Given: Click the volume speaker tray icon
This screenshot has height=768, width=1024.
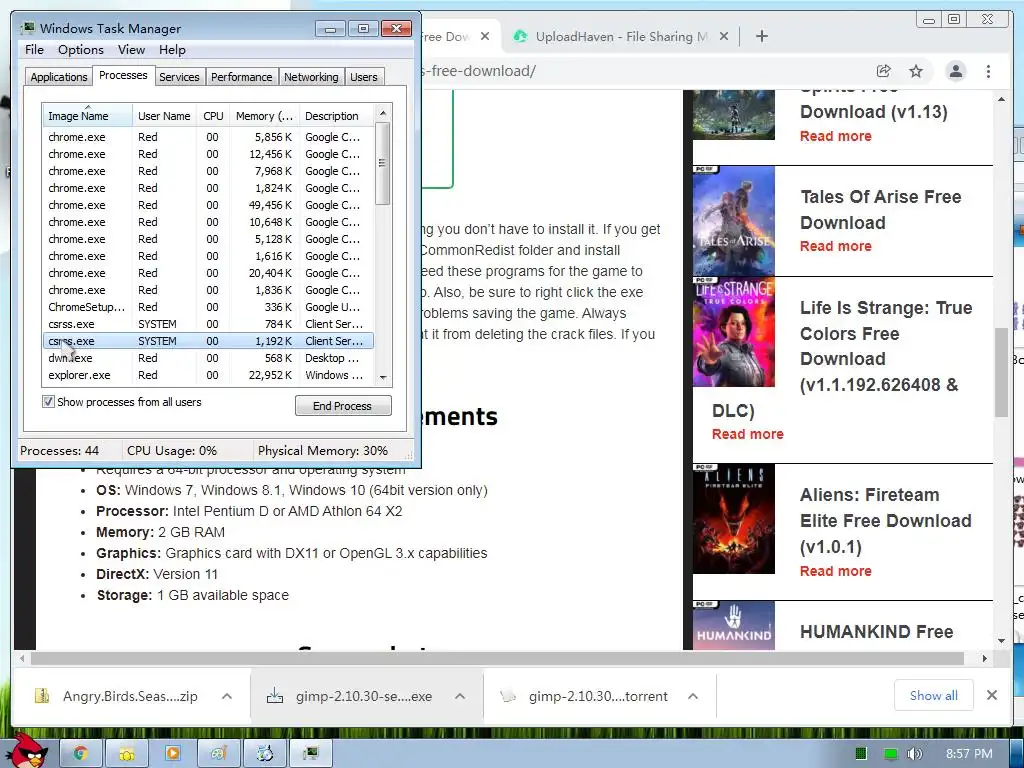Looking at the screenshot, I should click(x=915, y=754).
